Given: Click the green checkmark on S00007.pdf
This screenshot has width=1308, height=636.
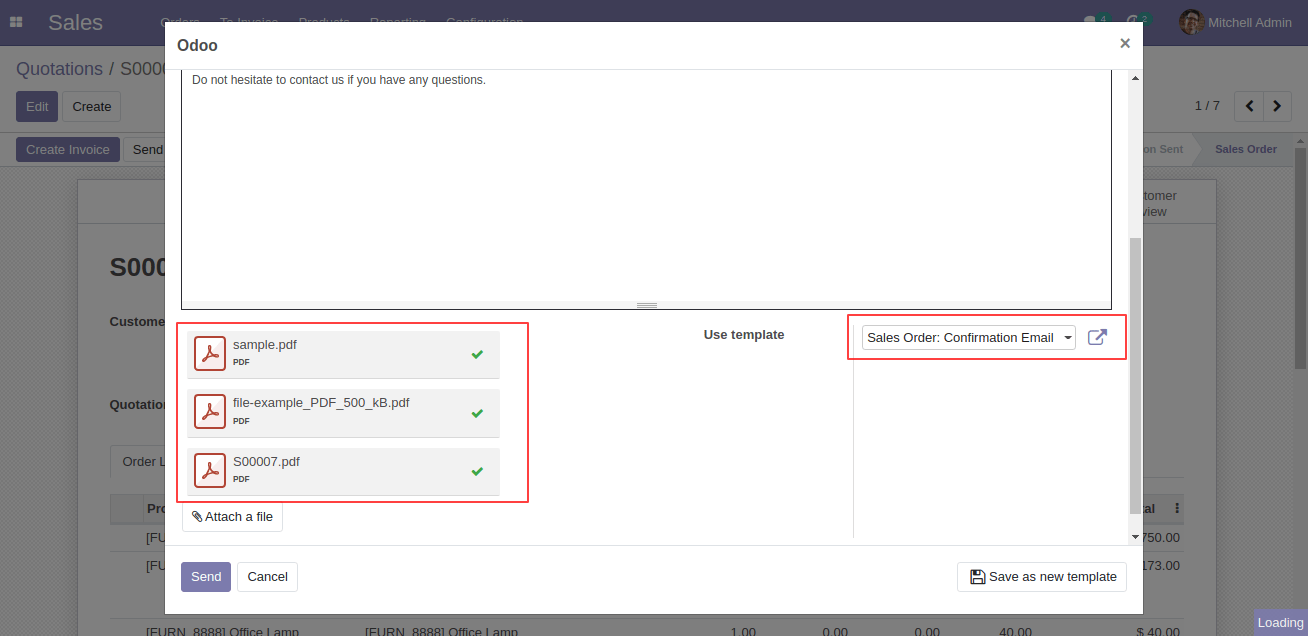Looking at the screenshot, I should [477, 470].
